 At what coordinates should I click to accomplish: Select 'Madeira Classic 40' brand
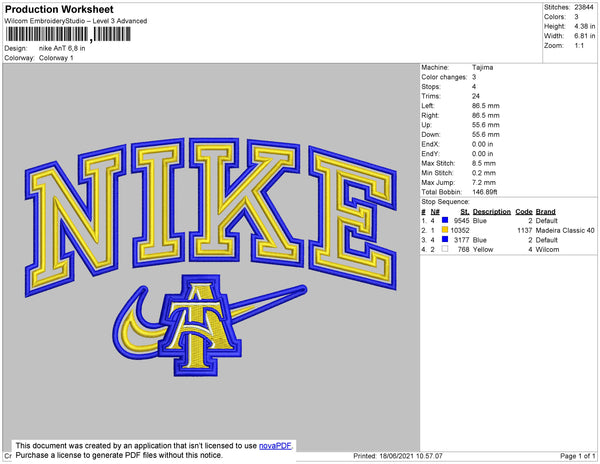point(565,230)
